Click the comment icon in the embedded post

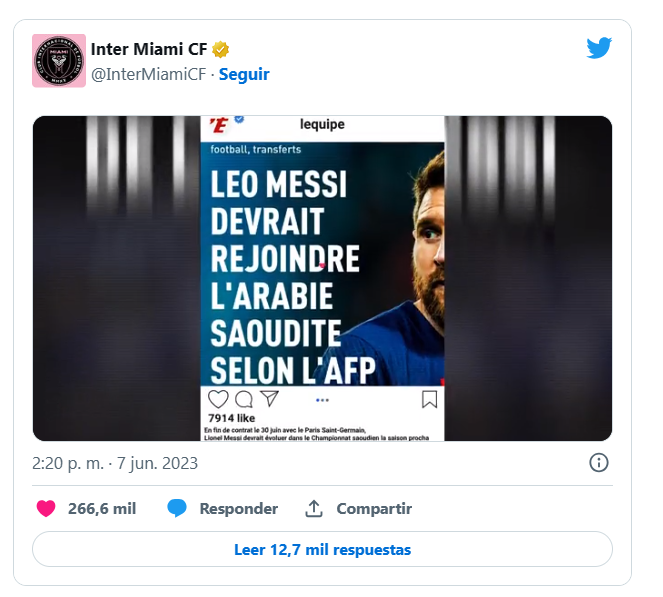point(243,399)
